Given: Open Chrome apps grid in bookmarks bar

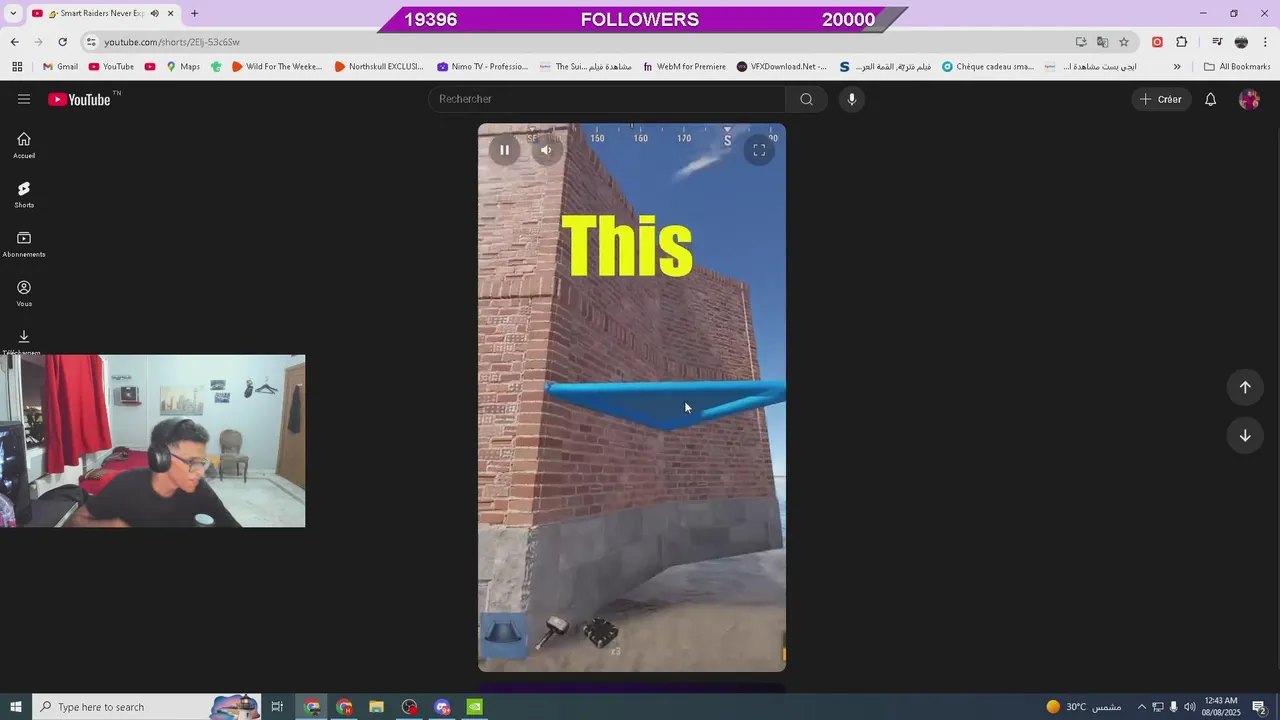Looking at the screenshot, I should (17, 67).
